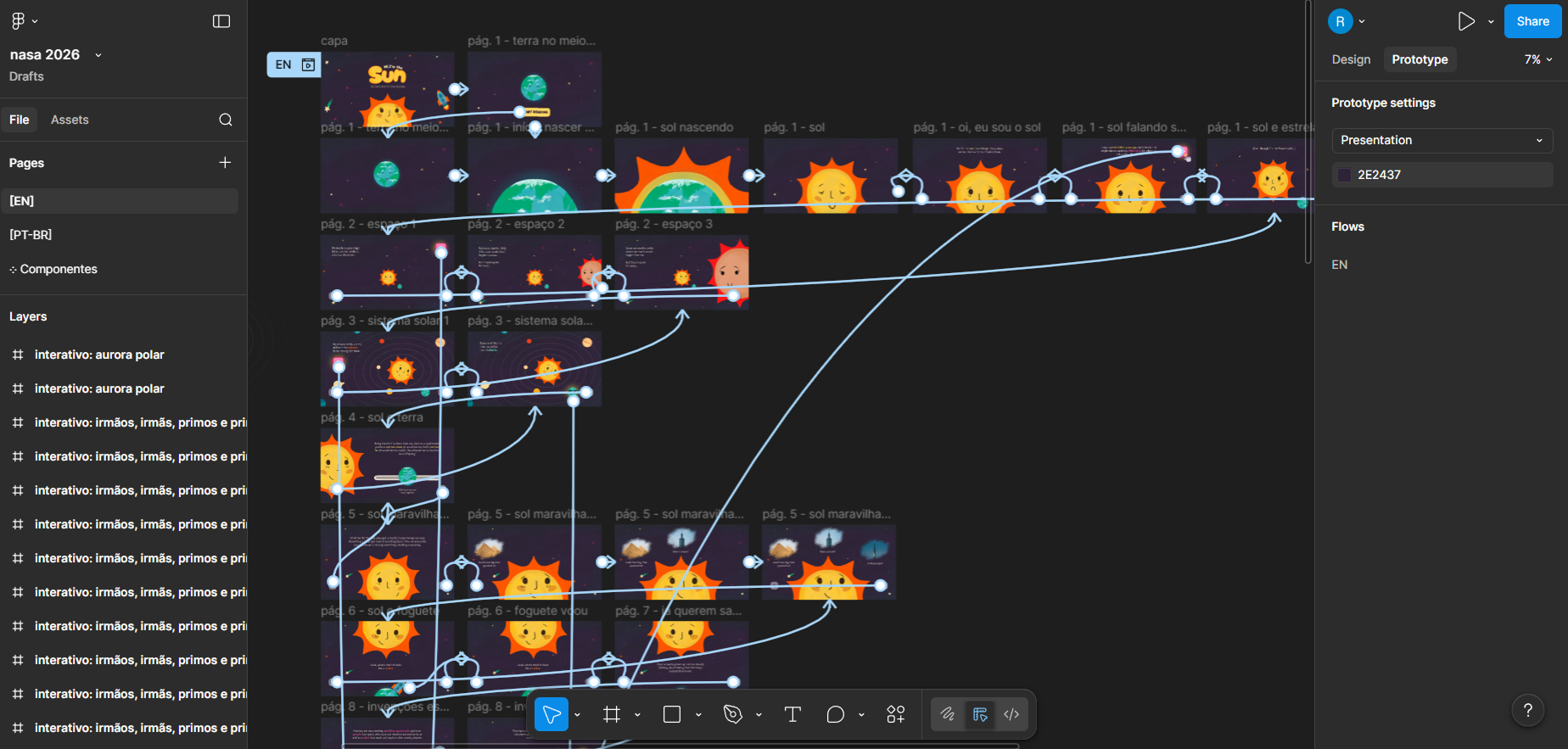Switch to Draw mode toggle
This screenshot has height=749, width=1568.
(948, 714)
